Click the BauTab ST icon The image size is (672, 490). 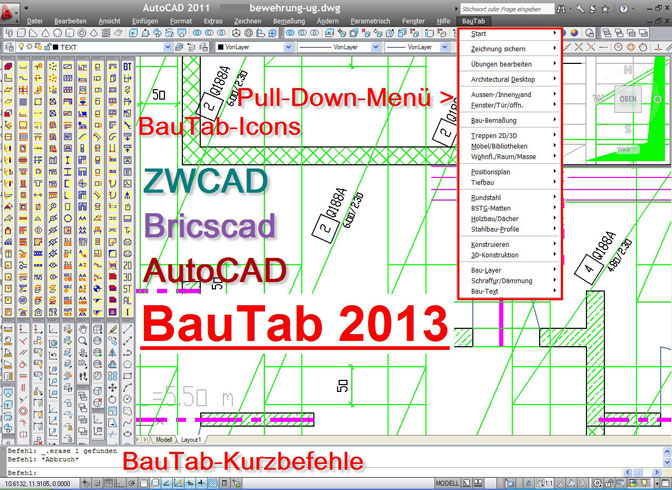[x=127, y=289]
